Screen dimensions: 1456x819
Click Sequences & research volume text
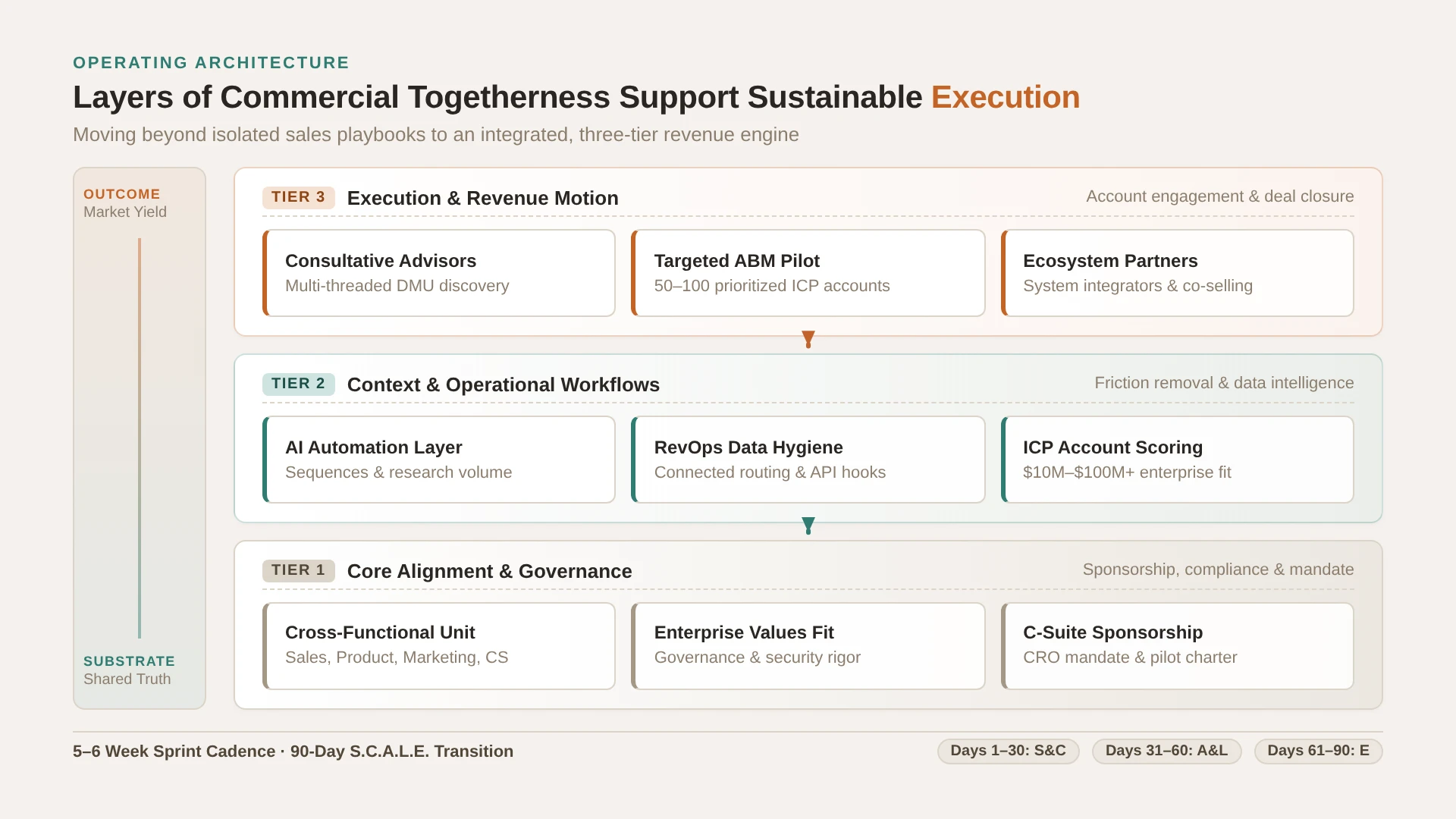(x=399, y=472)
